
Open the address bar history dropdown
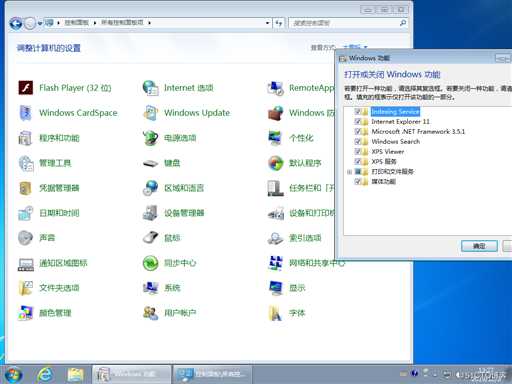(267, 23)
